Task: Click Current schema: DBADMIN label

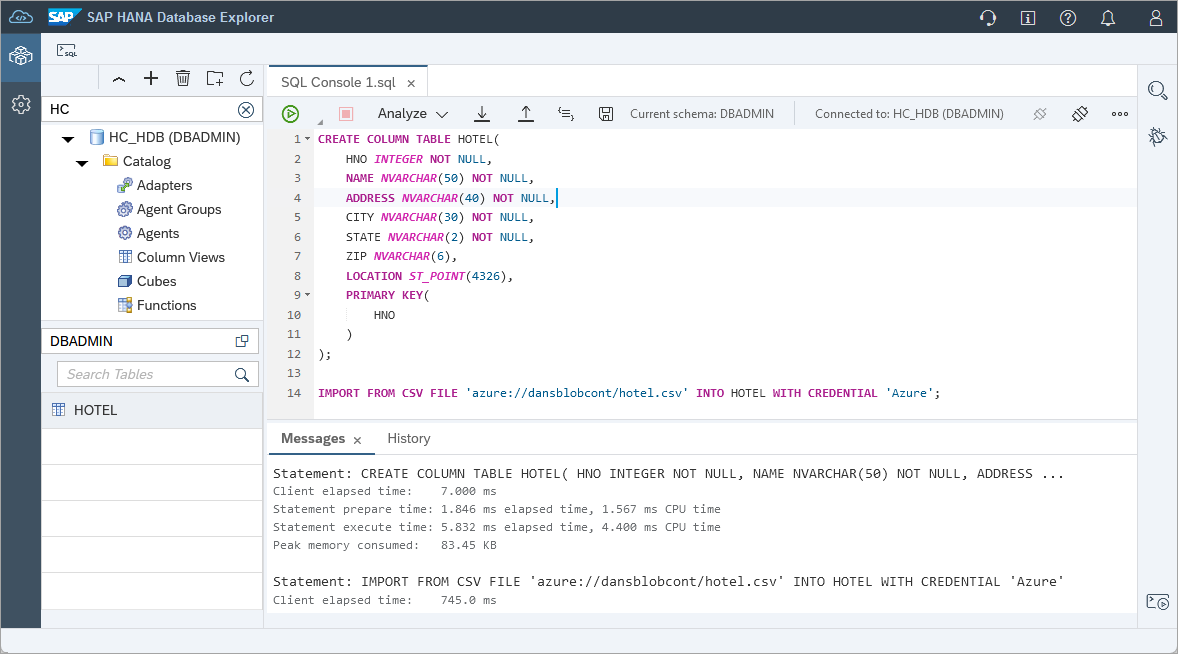Action: coord(702,114)
